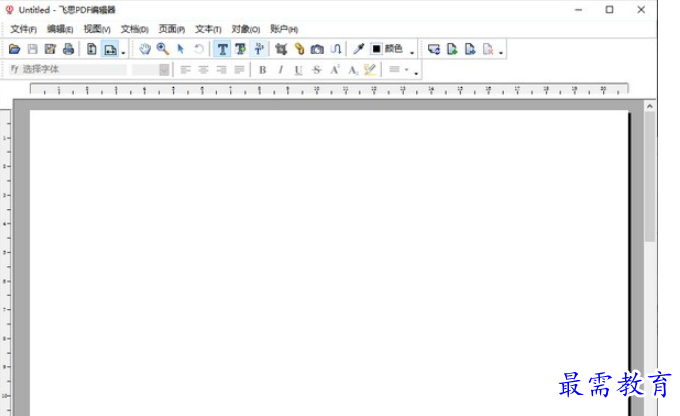Image resolution: width=680 pixels, height=416 pixels.
Task: Click align text left icon
Action: tap(186, 69)
